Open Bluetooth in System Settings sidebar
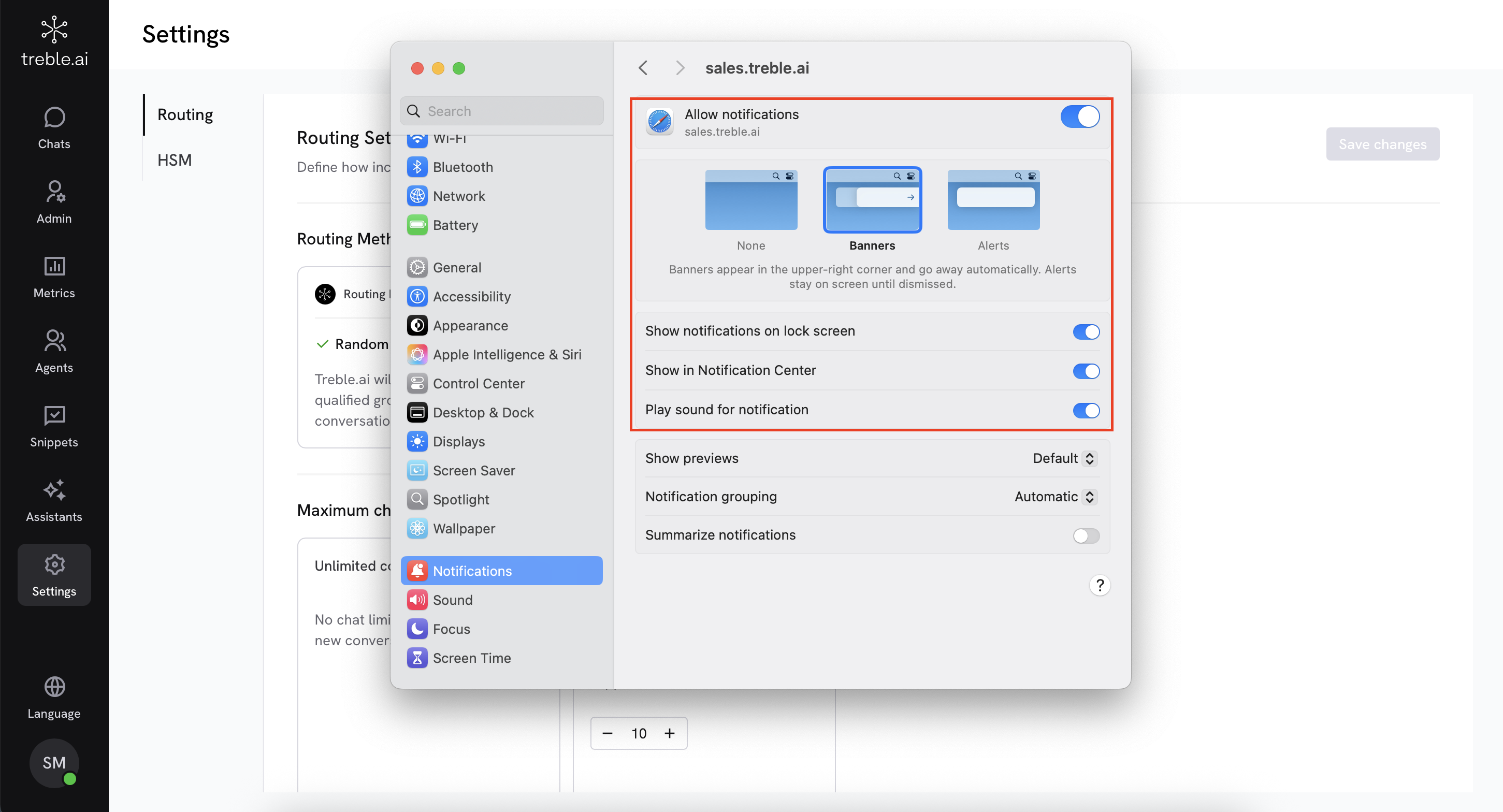Viewport: 1503px width, 812px height. coord(463,167)
